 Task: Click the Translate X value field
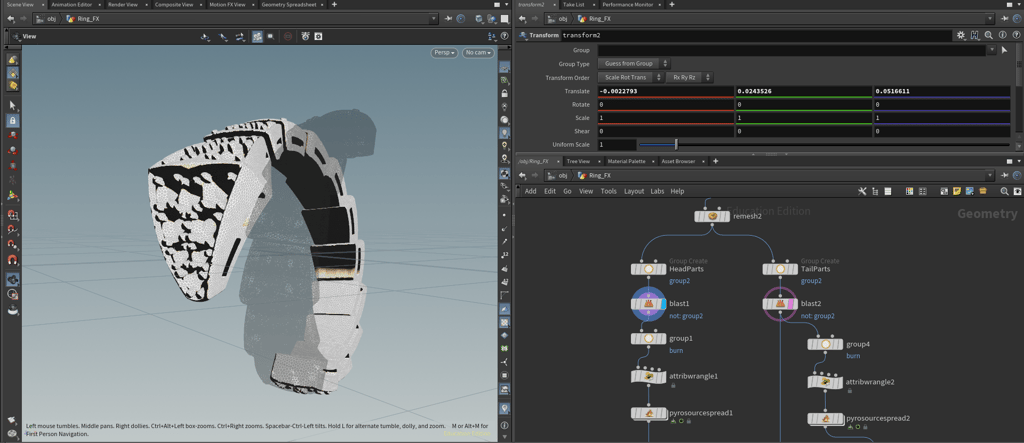point(665,91)
